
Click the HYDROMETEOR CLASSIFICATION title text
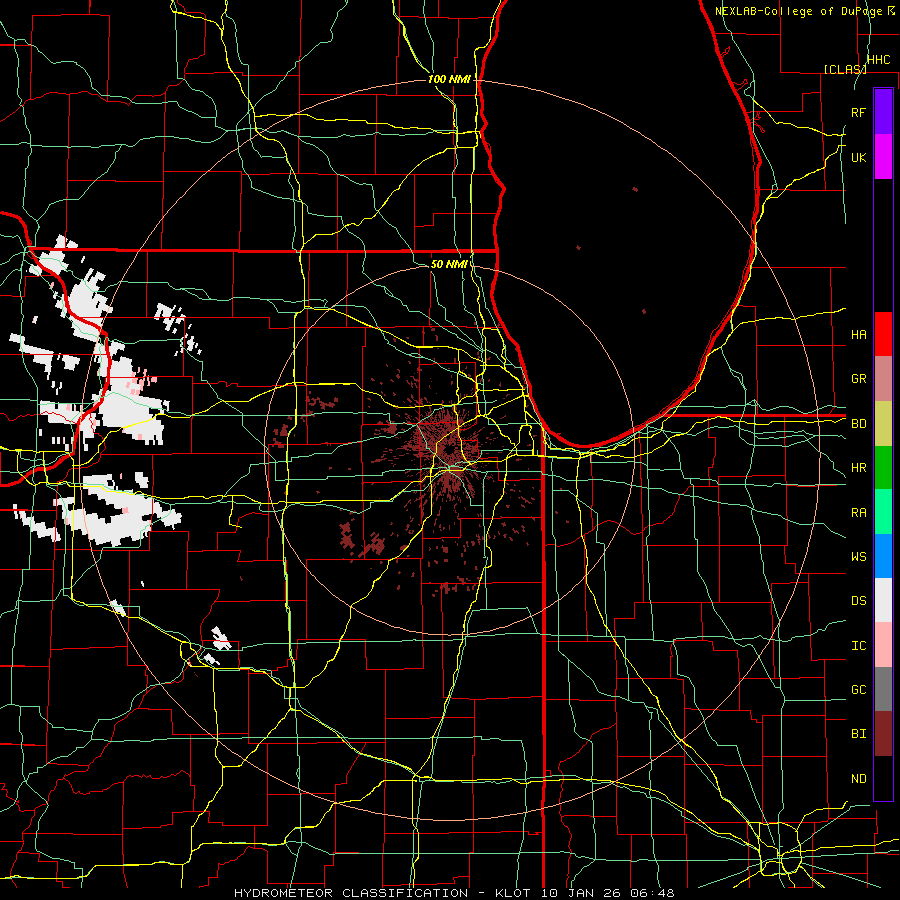pos(351,893)
